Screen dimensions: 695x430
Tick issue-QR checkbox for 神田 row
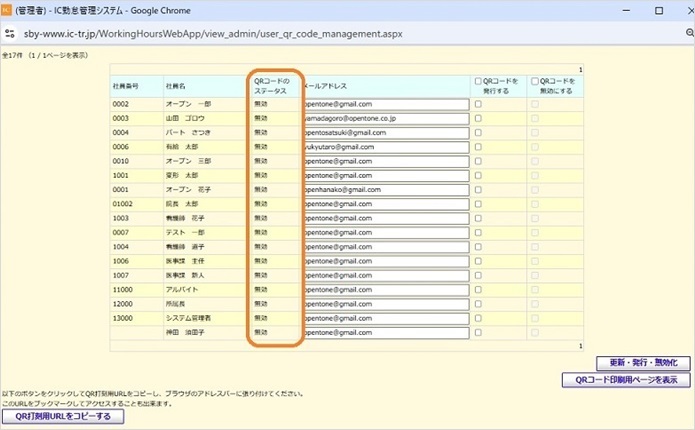(478, 332)
